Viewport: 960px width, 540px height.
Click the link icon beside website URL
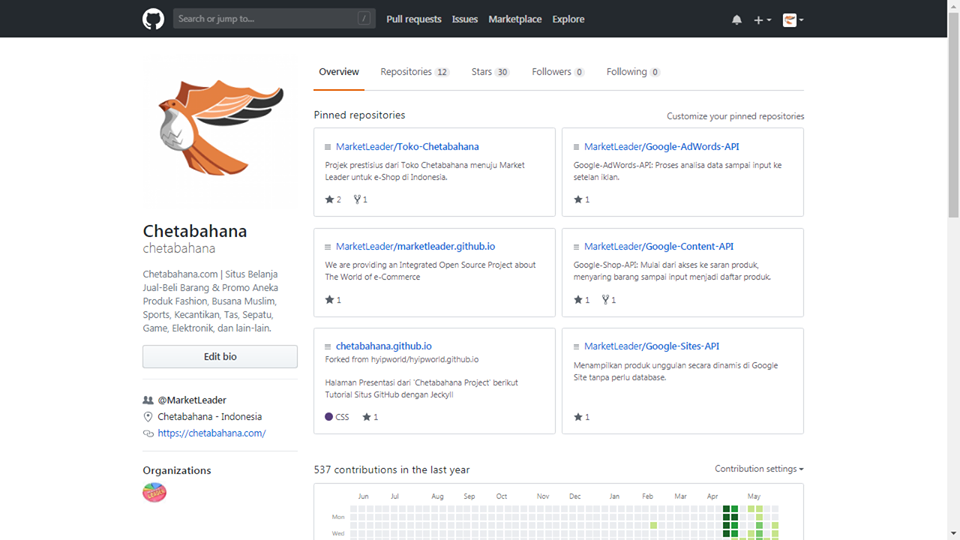pyautogui.click(x=148, y=433)
